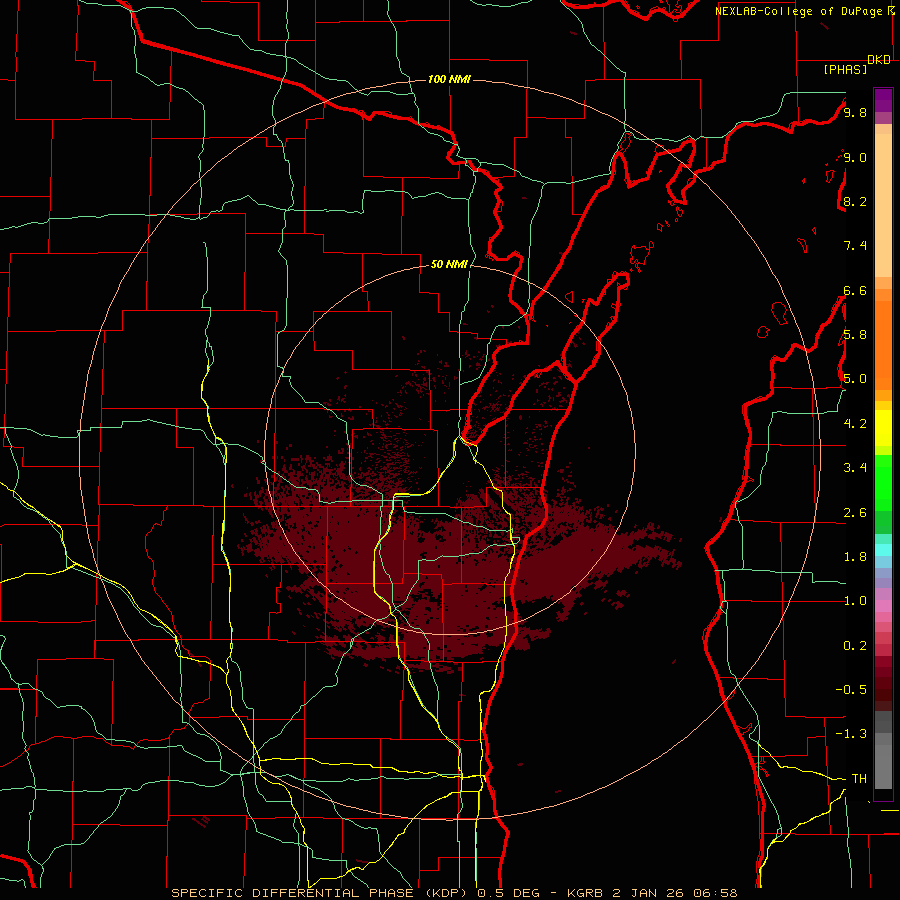Click the pink segment of the color bar
This screenshot has width=900, height=900.
coord(883,606)
